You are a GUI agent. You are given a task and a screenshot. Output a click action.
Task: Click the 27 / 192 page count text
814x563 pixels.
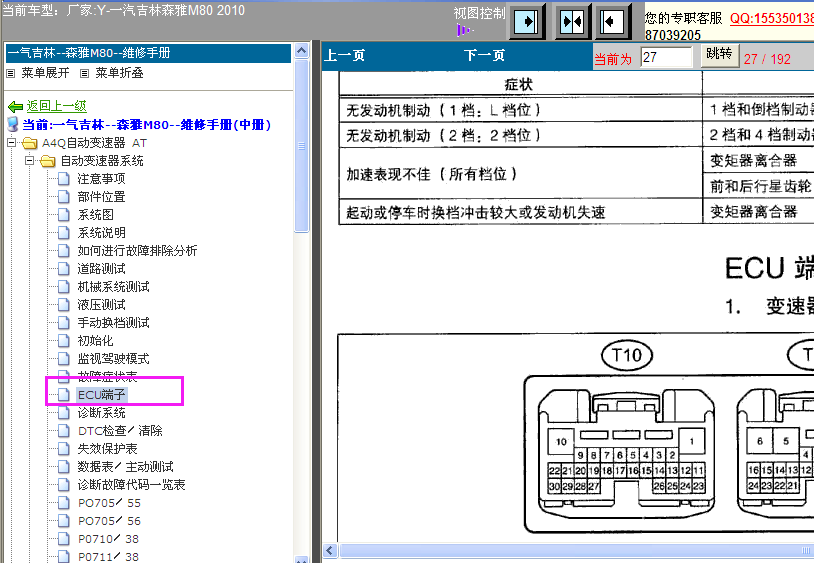(767, 59)
